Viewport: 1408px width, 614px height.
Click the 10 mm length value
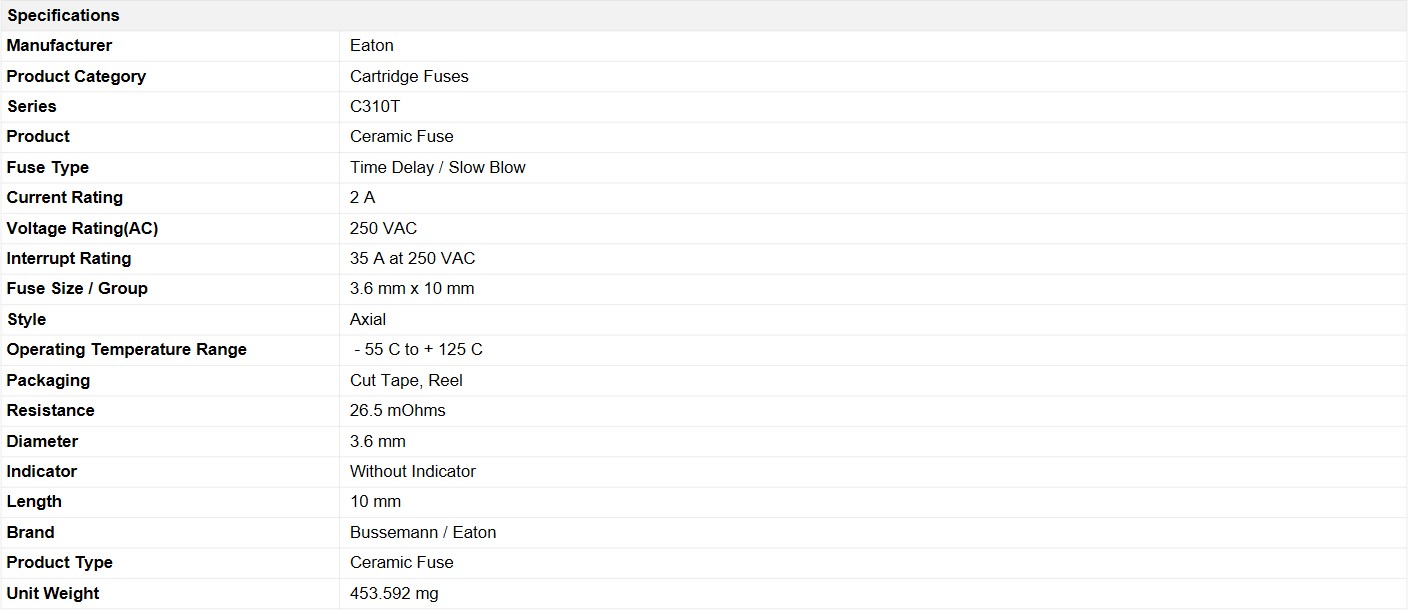click(375, 501)
